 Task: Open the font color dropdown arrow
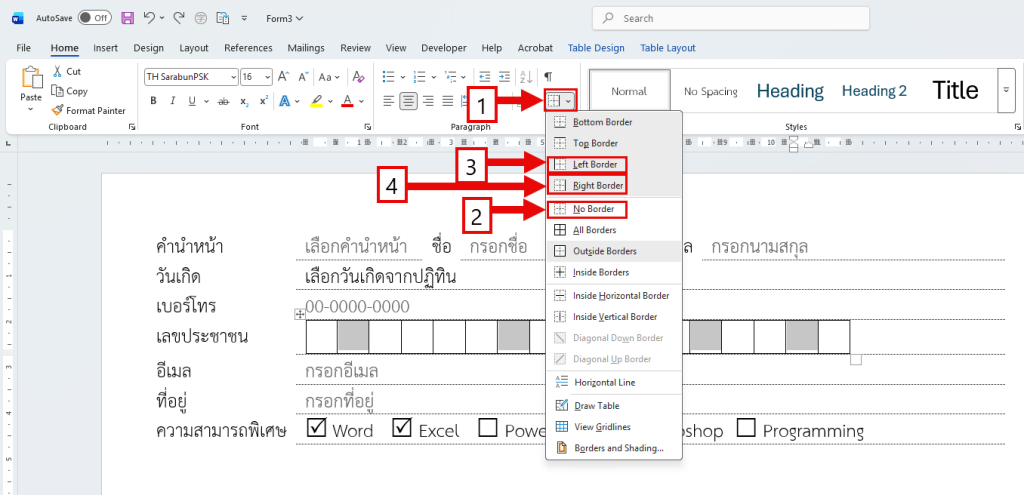[x=362, y=101]
